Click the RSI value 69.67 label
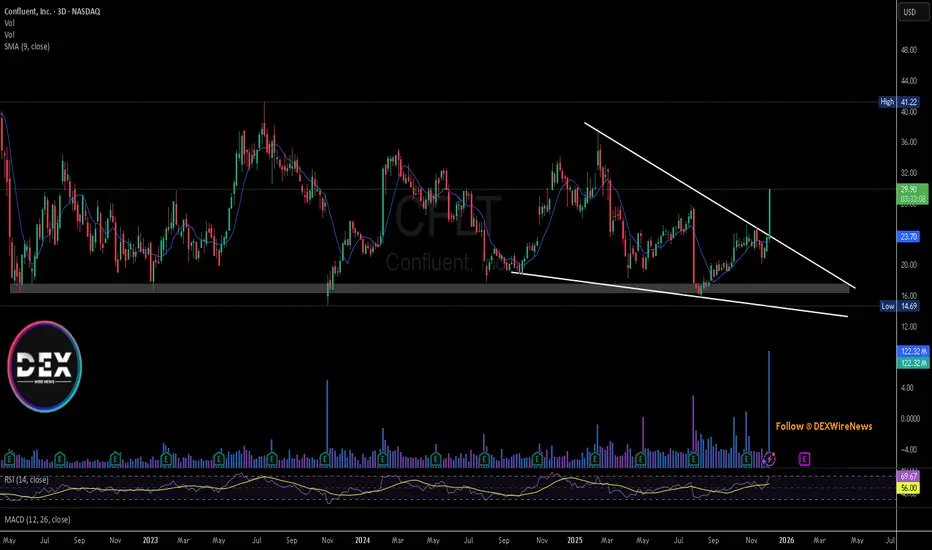Screen dimensions: 932x550 [x=908, y=476]
